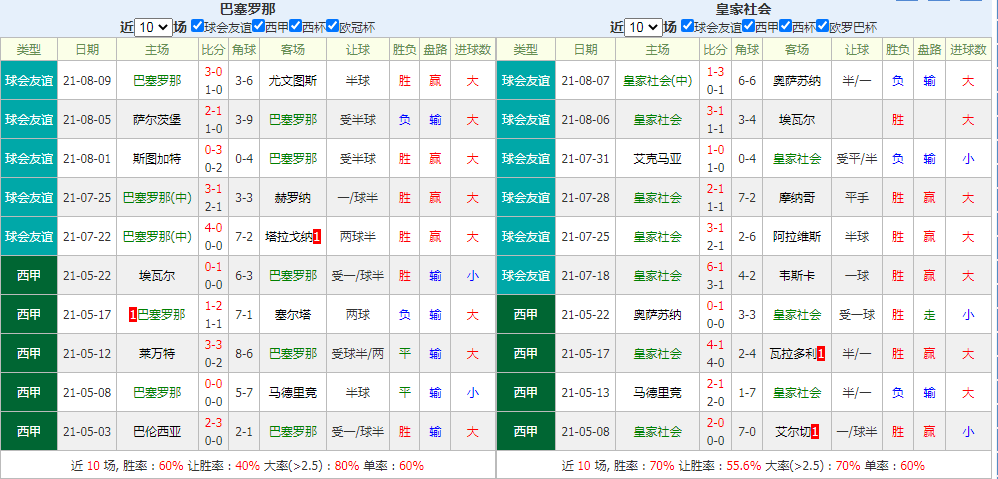Select the 艾克马亚 home team cell
This screenshot has width=998, height=479.
657,158
